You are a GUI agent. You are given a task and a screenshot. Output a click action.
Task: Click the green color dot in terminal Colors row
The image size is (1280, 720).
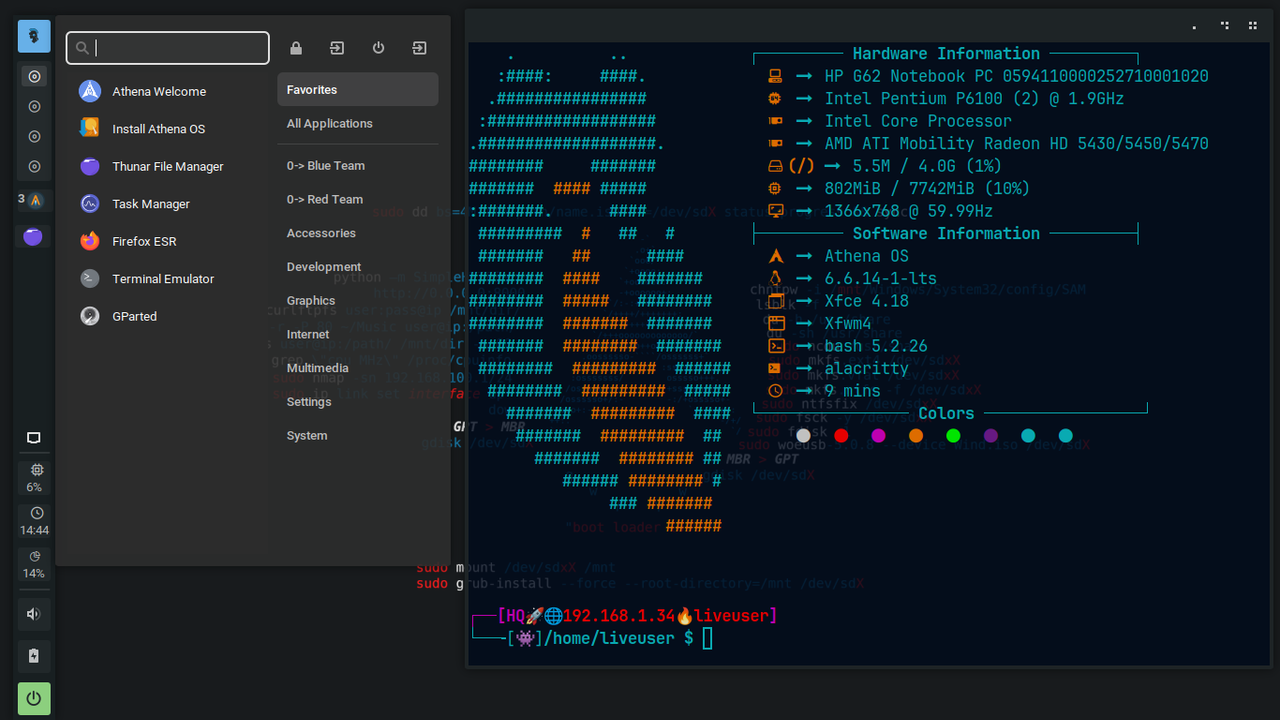pyautogui.click(x=953, y=436)
